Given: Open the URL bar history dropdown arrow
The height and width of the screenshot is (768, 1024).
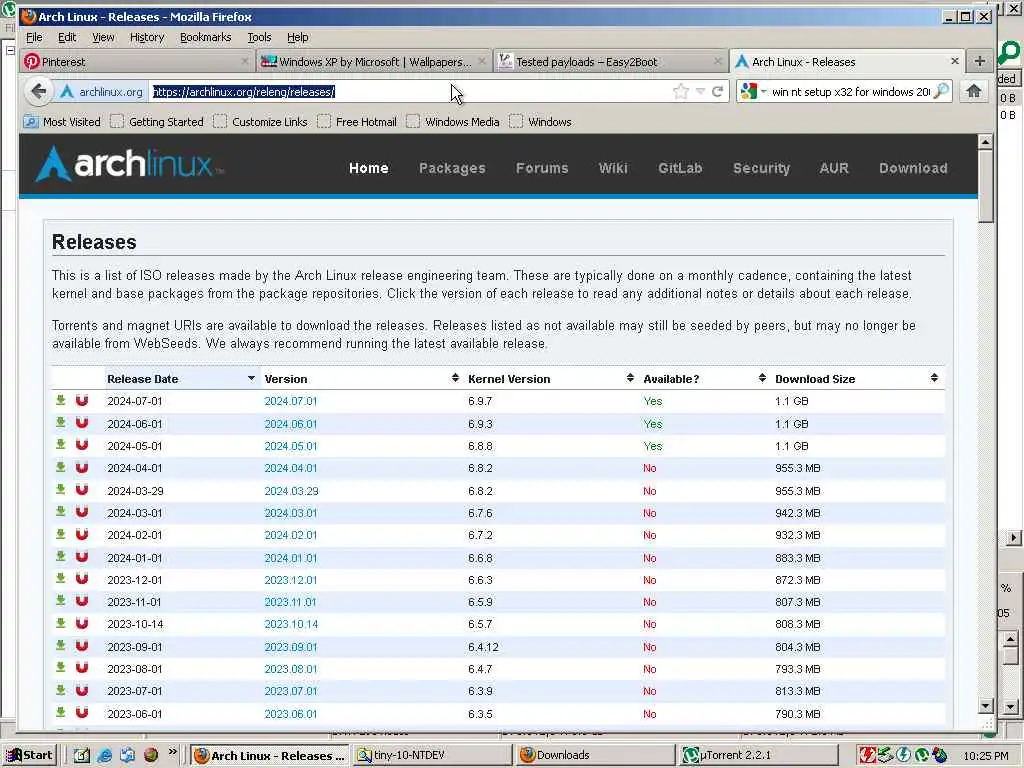Looking at the screenshot, I should tap(700, 91).
